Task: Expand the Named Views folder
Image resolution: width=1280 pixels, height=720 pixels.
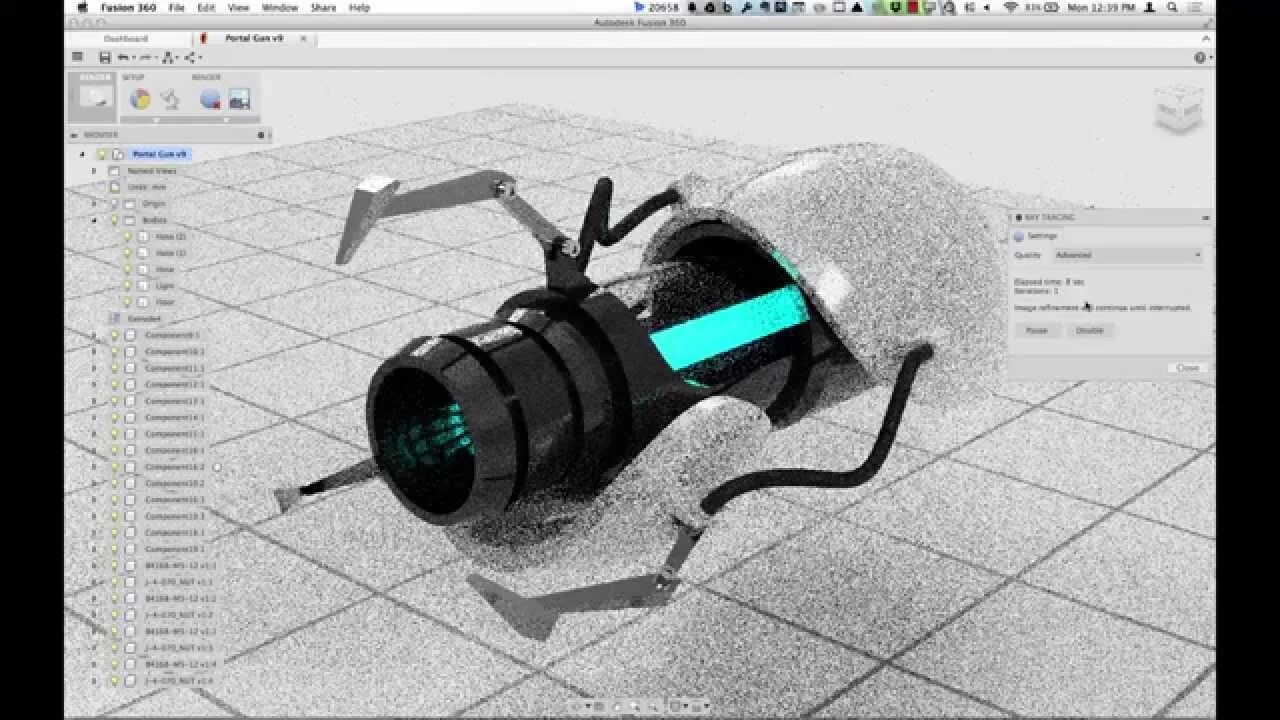Action: click(95, 171)
